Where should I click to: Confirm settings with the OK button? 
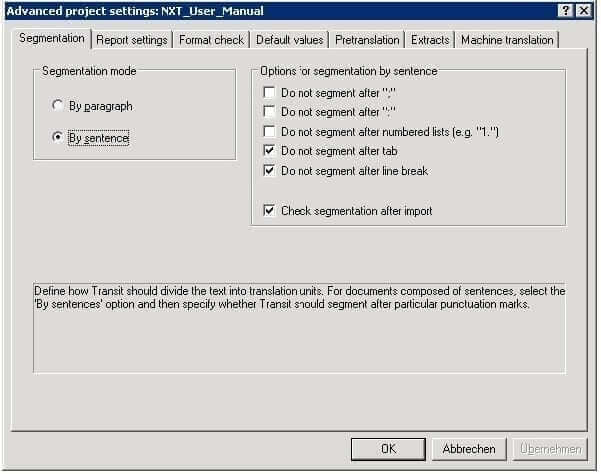click(388, 449)
